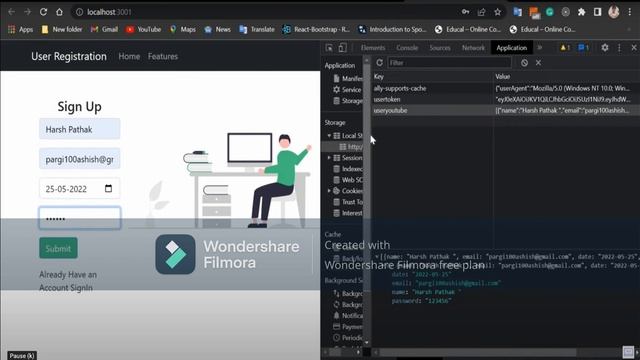Select the Service Workers item

(x=347, y=89)
